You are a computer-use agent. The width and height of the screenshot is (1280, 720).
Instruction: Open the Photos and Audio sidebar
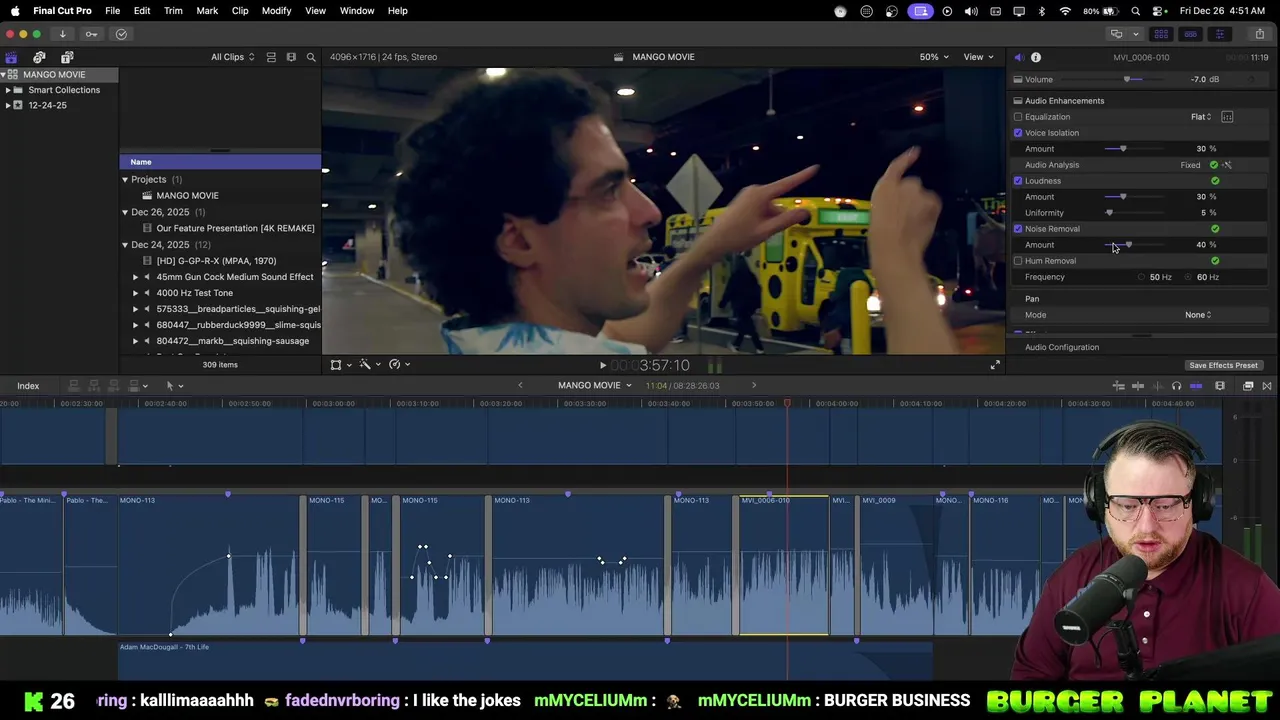coord(39,57)
